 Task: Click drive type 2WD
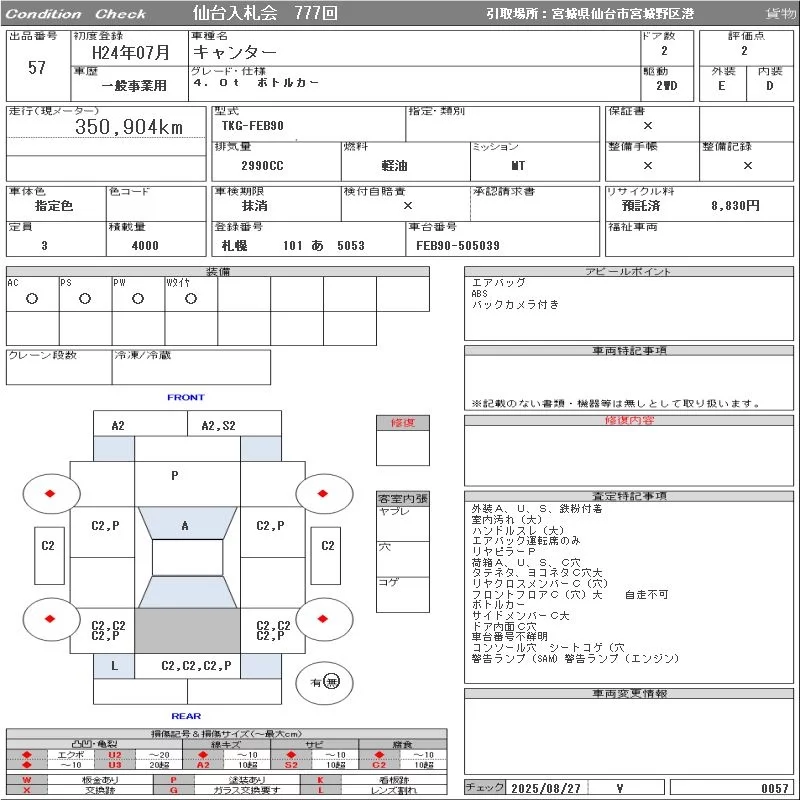[667, 86]
